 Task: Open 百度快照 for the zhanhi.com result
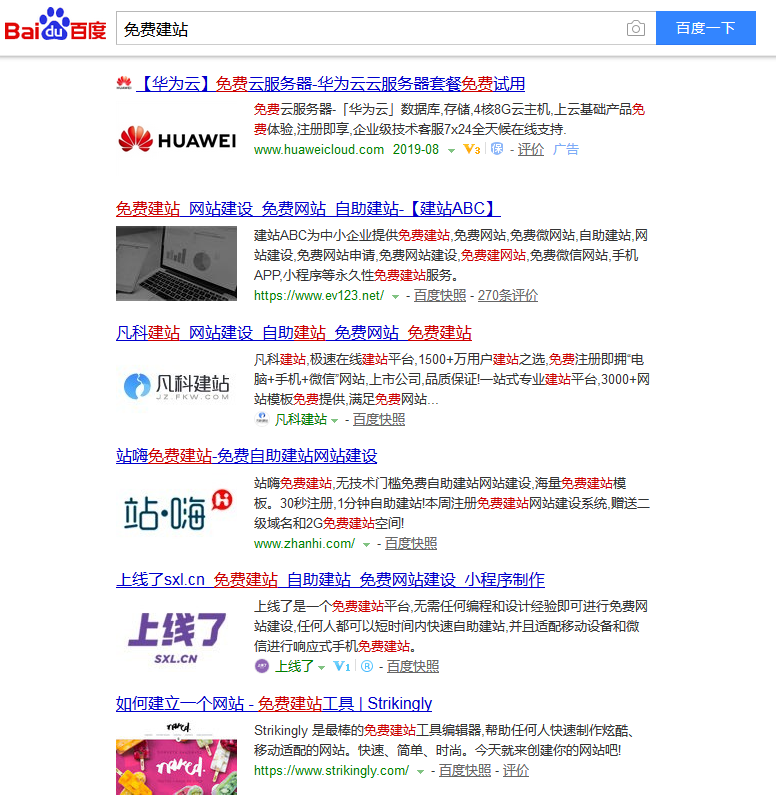pos(411,544)
